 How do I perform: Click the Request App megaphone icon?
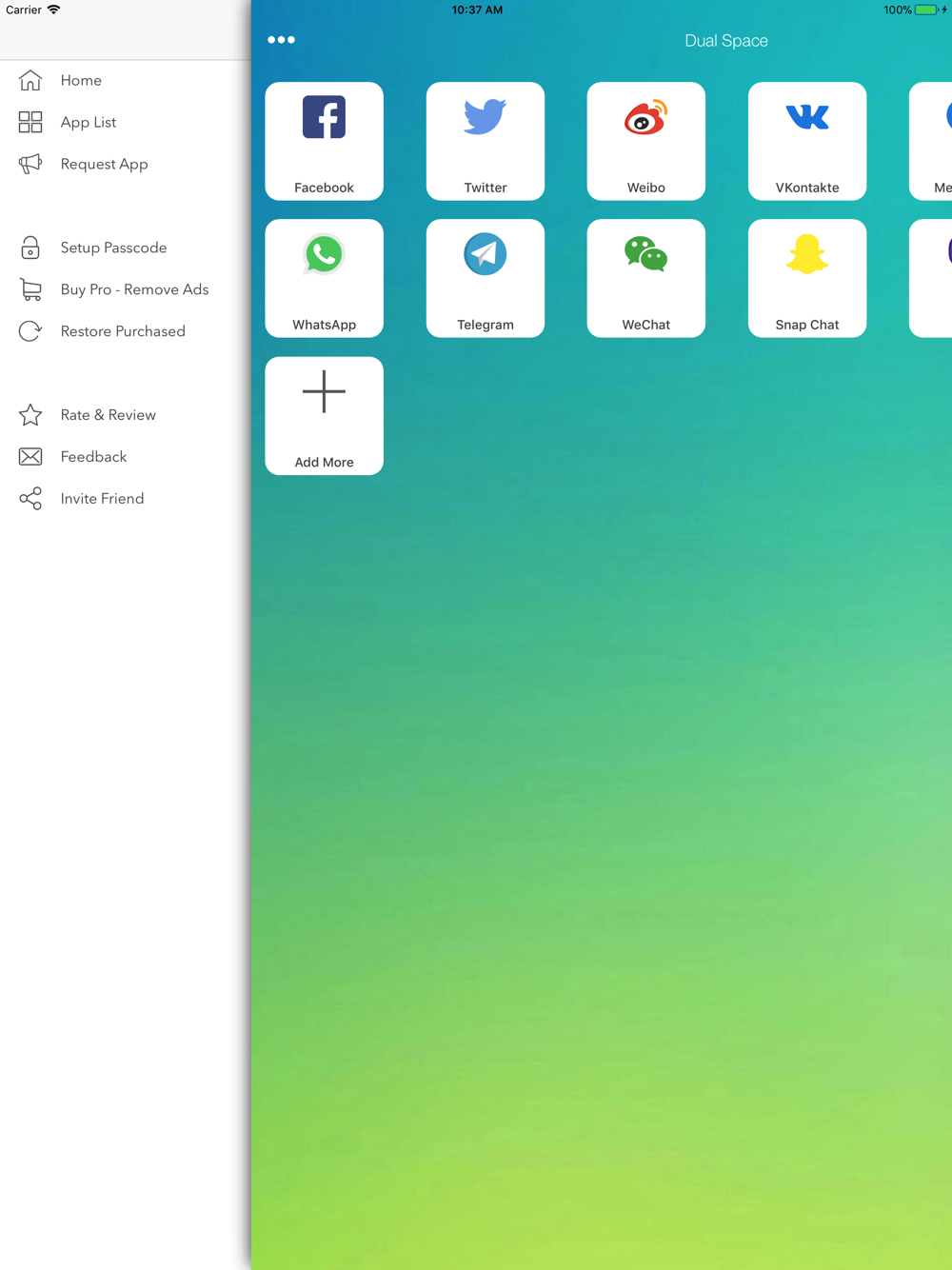[30, 164]
